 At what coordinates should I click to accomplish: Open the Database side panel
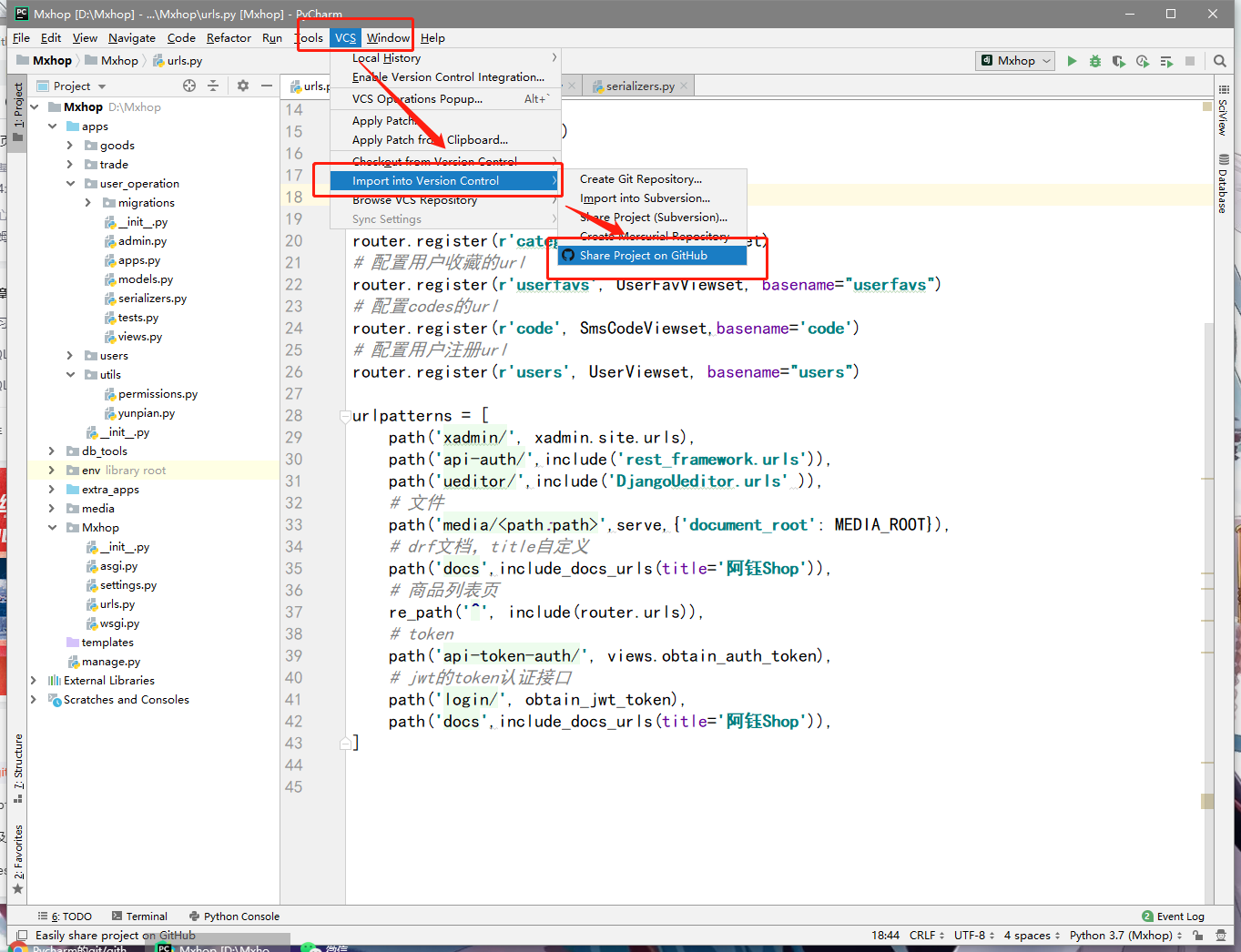coord(1223,184)
